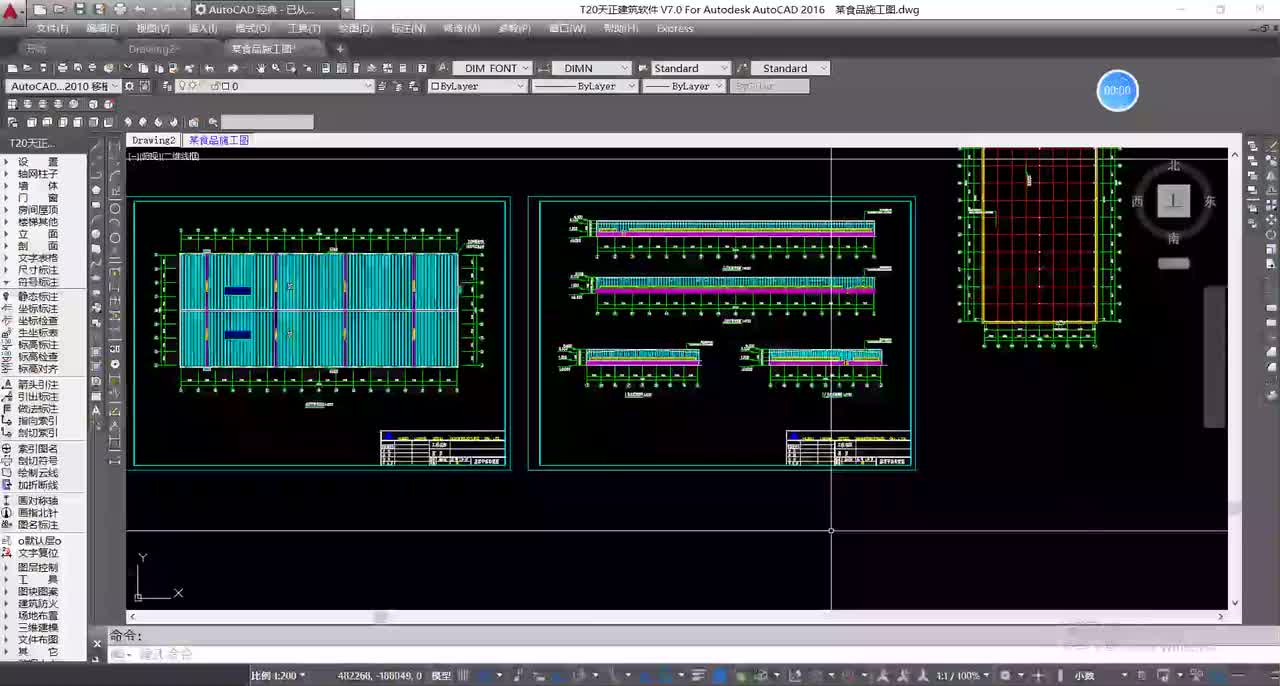Open 标注(N) menu
Viewport: 1280px width, 686px height.
[408, 29]
